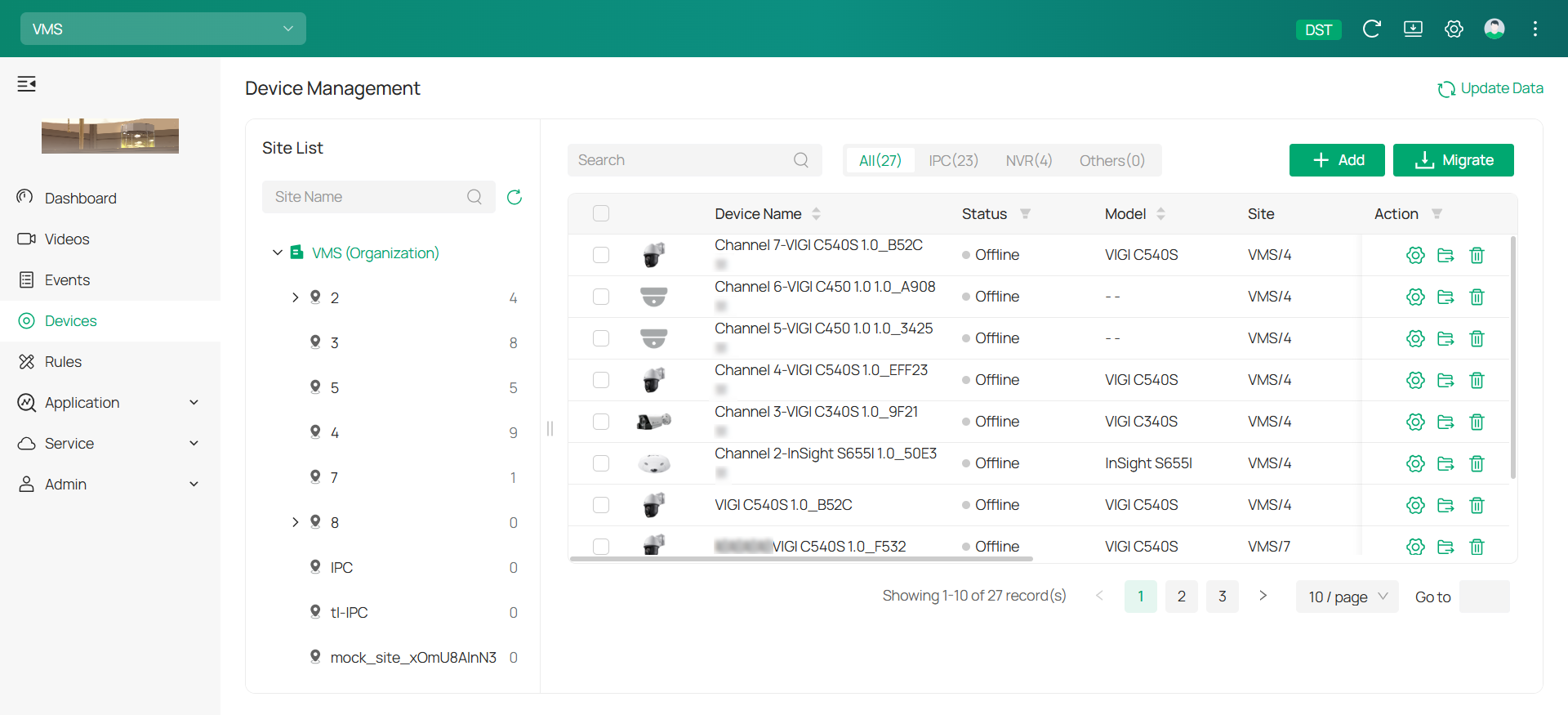Screen dimensions: 1568x715
Task: Open settings for Channel 3-VIGI C340S
Action: tap(1415, 422)
